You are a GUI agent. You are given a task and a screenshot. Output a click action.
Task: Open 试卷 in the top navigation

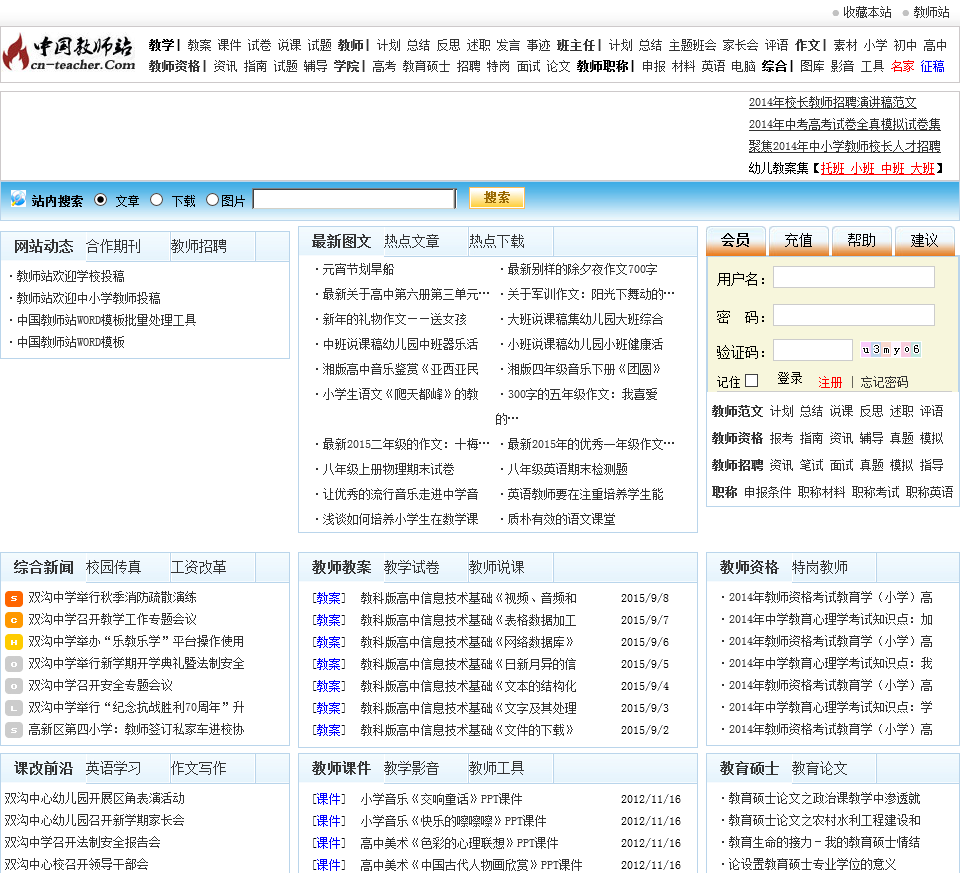(x=259, y=45)
